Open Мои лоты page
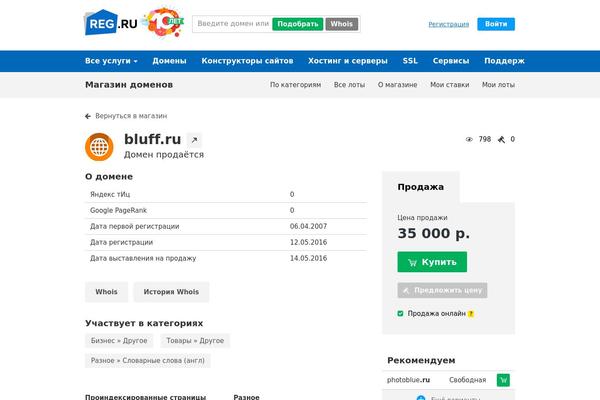Viewport: 600px width, 400px height. pyautogui.click(x=498, y=85)
